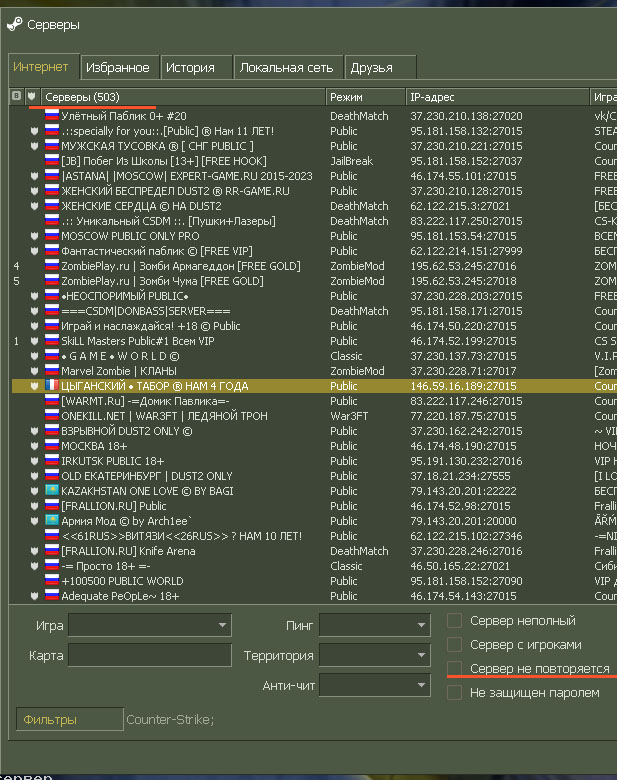Enable the Сервер с игроками checkbox
Image resolution: width=617 pixels, height=780 pixels.
coord(454,644)
